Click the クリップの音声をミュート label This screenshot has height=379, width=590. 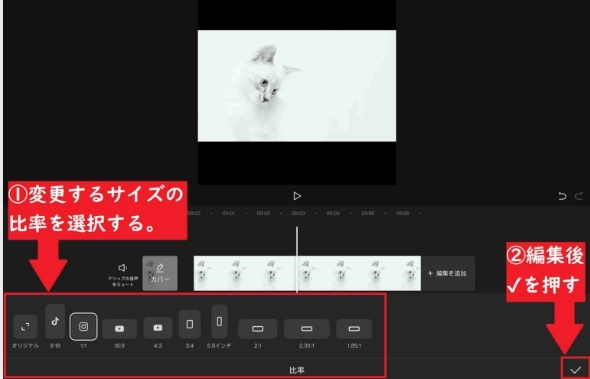coord(123,282)
